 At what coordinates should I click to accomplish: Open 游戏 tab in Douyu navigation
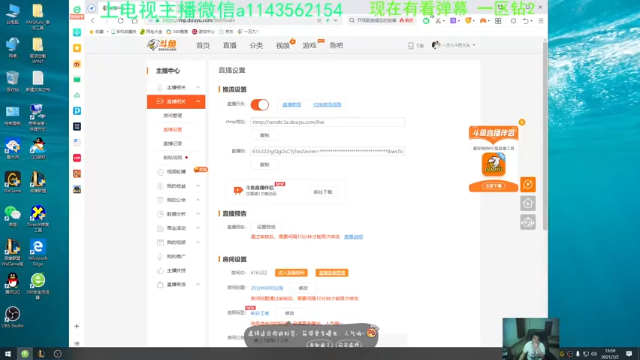coord(309,45)
